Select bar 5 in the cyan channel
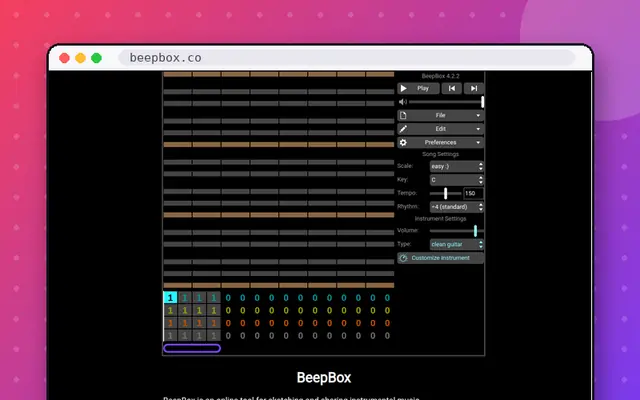 pyautogui.click(x=228, y=298)
